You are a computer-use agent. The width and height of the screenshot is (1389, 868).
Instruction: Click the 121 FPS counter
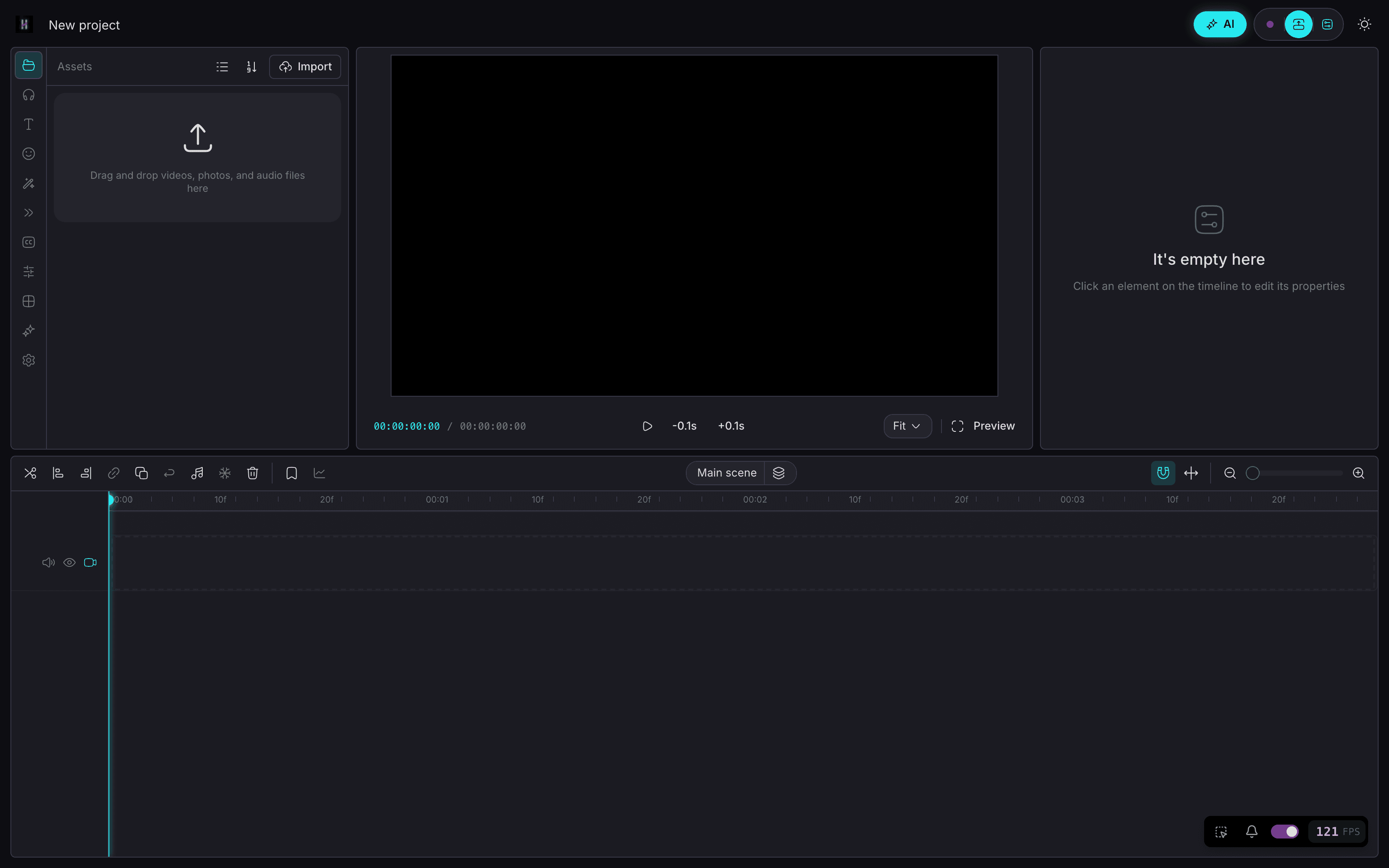(1337, 832)
